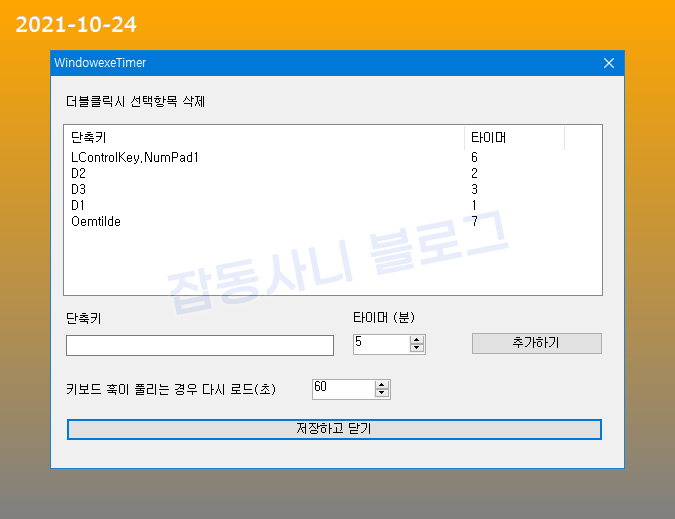675x519 pixels.
Task: Sort by the 타이머 column header
Action: click(514, 138)
